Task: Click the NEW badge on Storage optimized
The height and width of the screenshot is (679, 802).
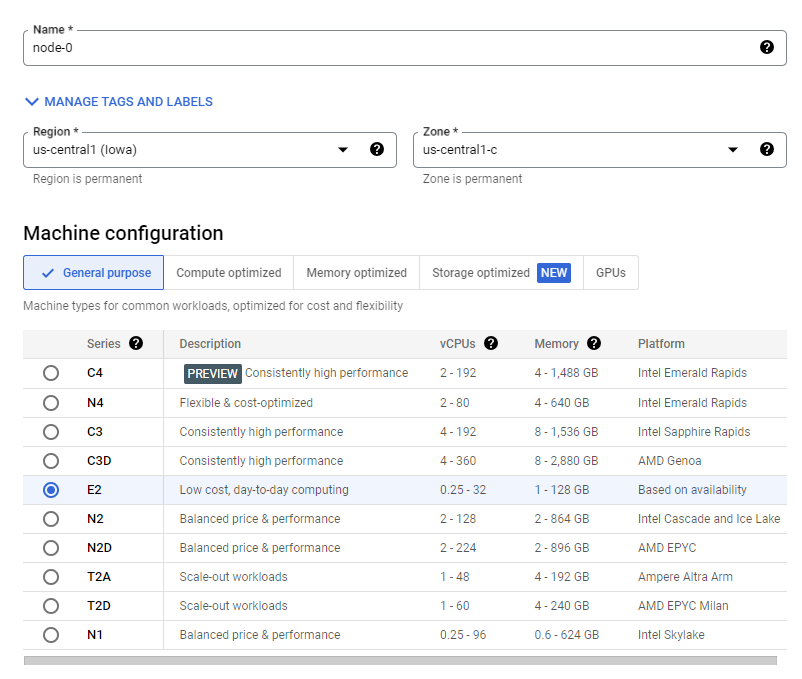Action: point(553,272)
